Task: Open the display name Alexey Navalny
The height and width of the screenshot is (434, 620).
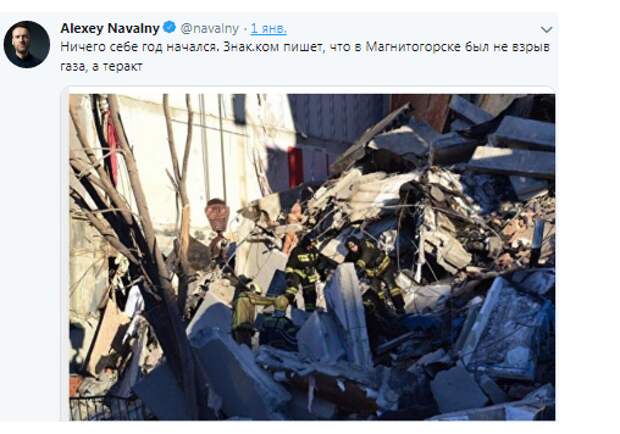Action: [x=110, y=28]
